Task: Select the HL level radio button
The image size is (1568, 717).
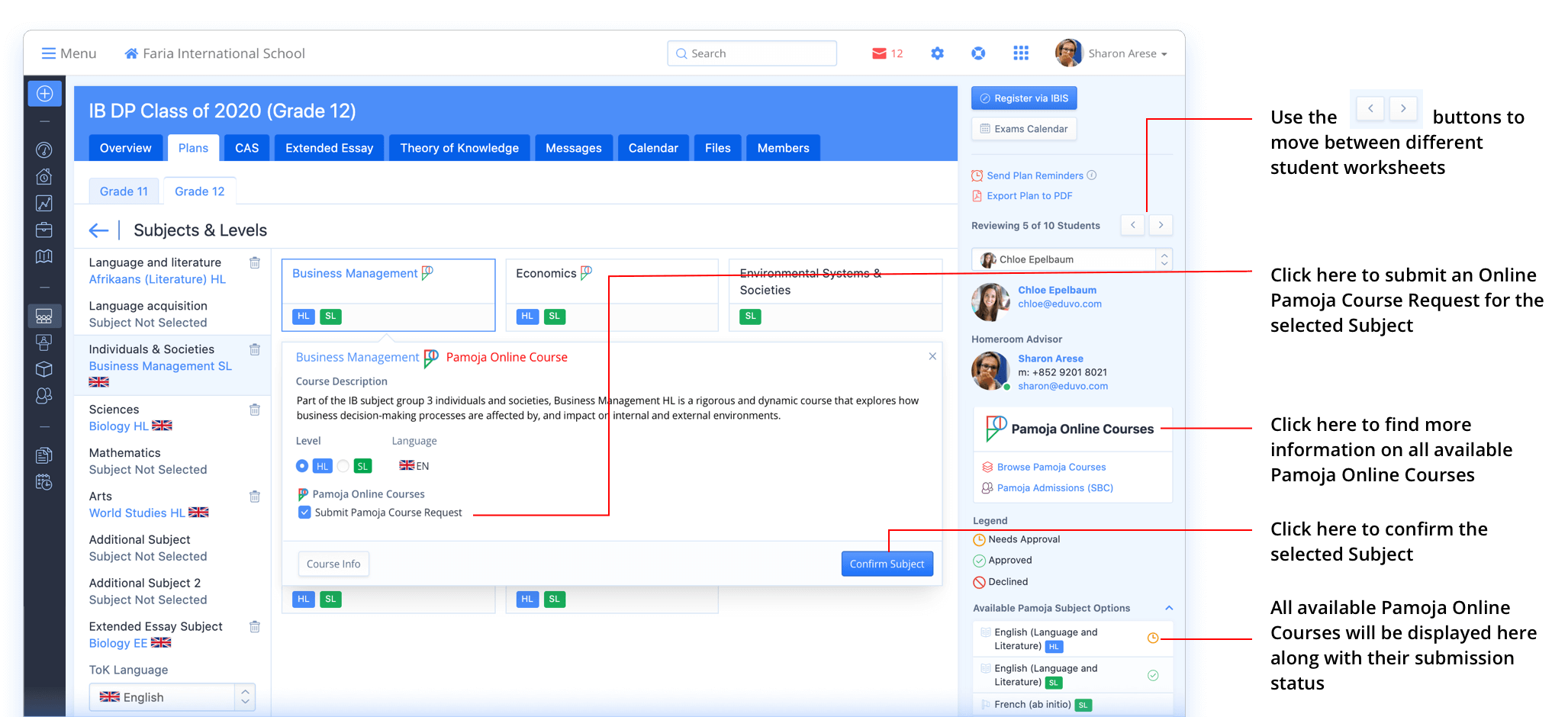Action: coord(302,466)
